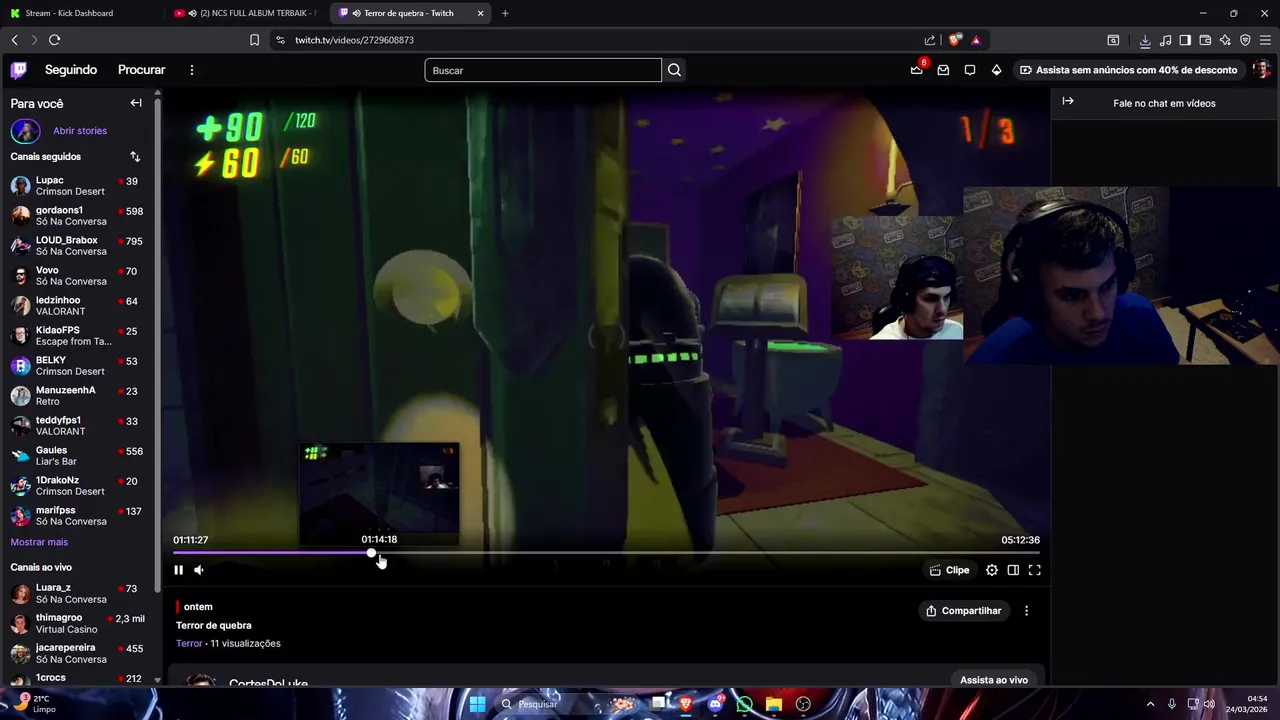Go back in browser history
Viewport: 1280px width, 720px height.
[x=14, y=40]
